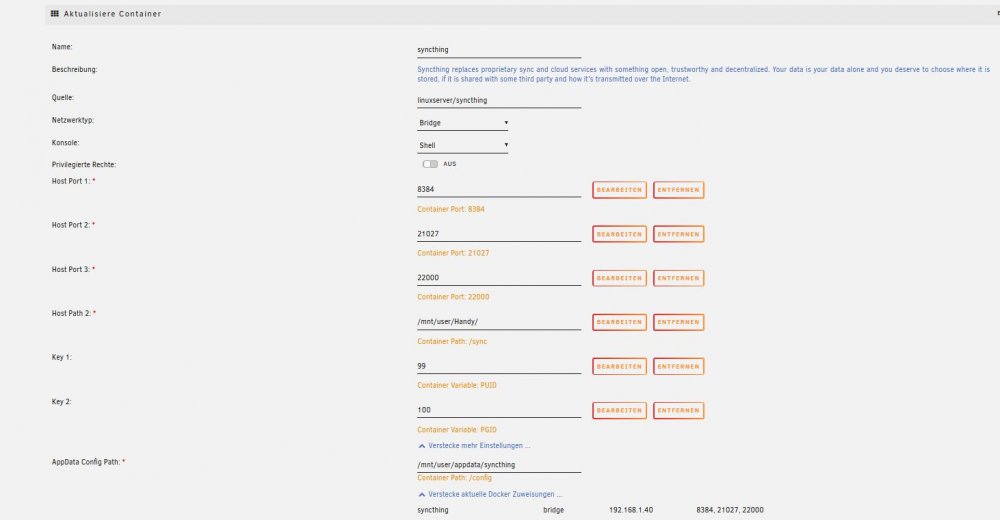Viewport: 1000px width, 520px height.
Task: Click Entfernen for Host Port 3
Action: click(x=679, y=278)
